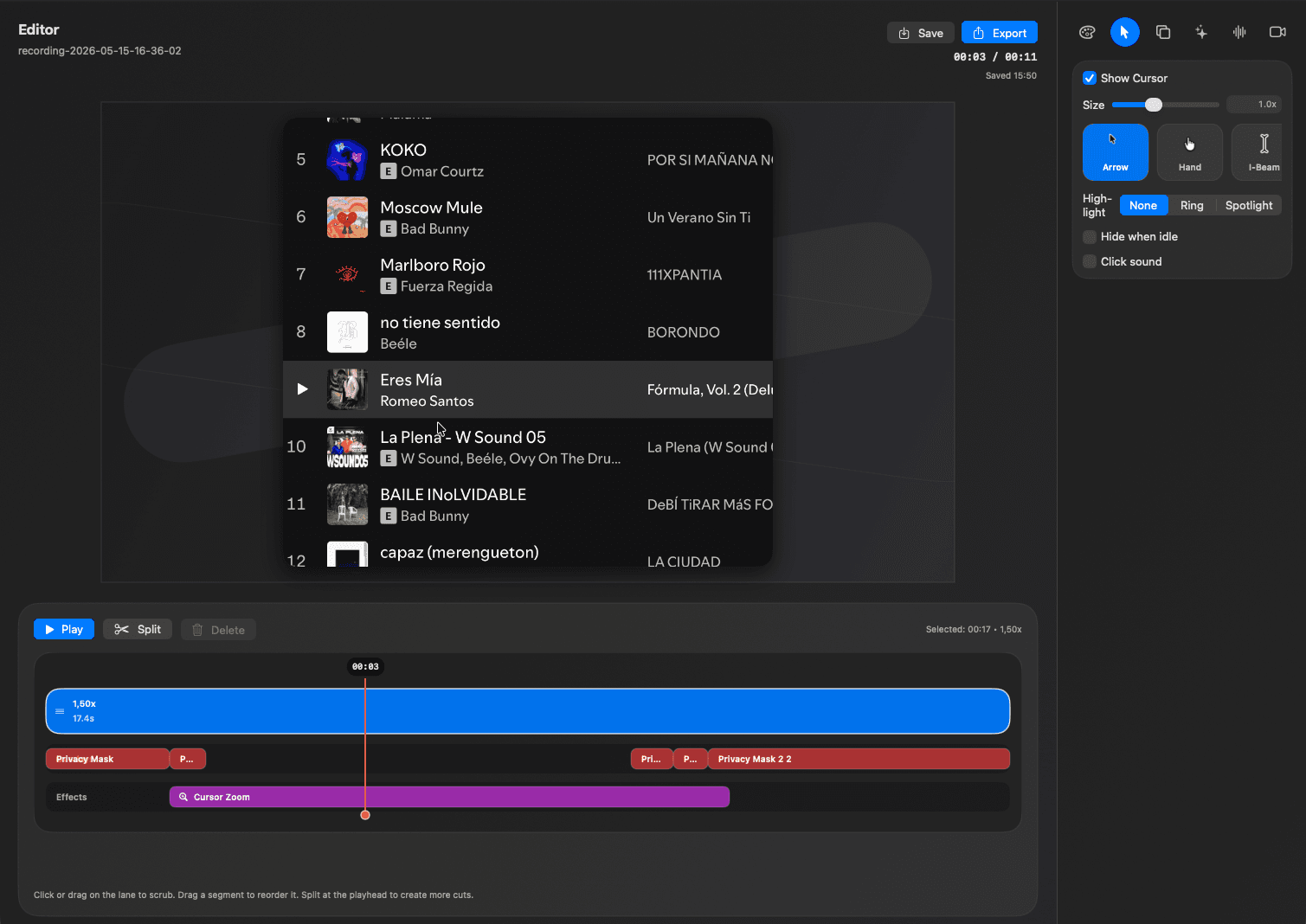Click the Marlboro Rojo song title

tap(433, 265)
